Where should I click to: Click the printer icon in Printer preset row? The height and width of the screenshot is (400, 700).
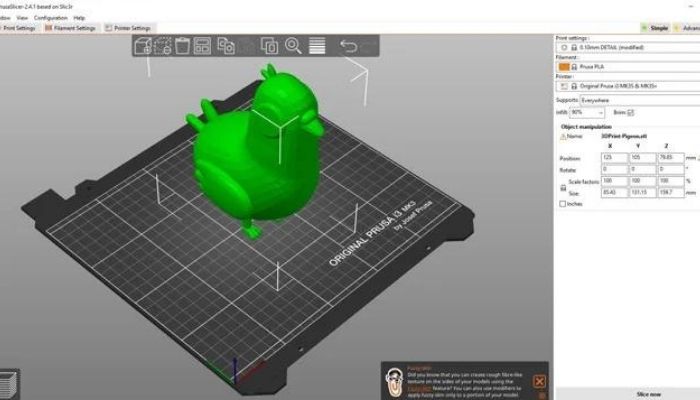tap(564, 86)
